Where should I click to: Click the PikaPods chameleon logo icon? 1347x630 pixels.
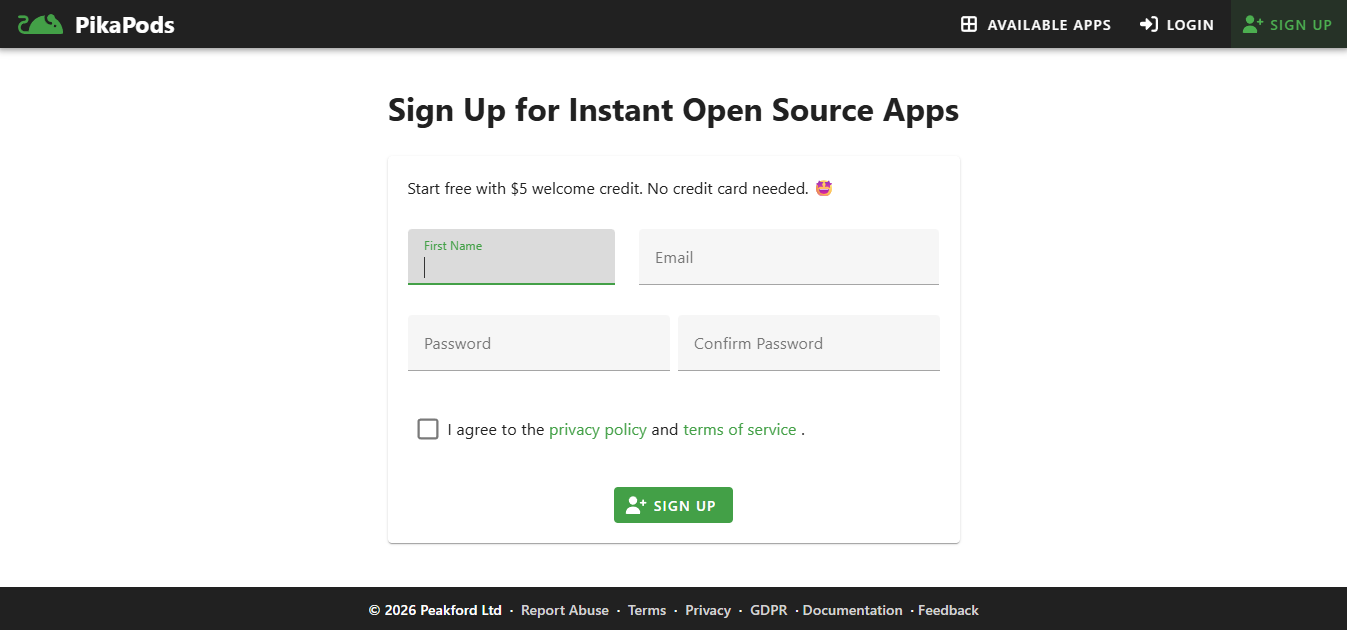40,24
